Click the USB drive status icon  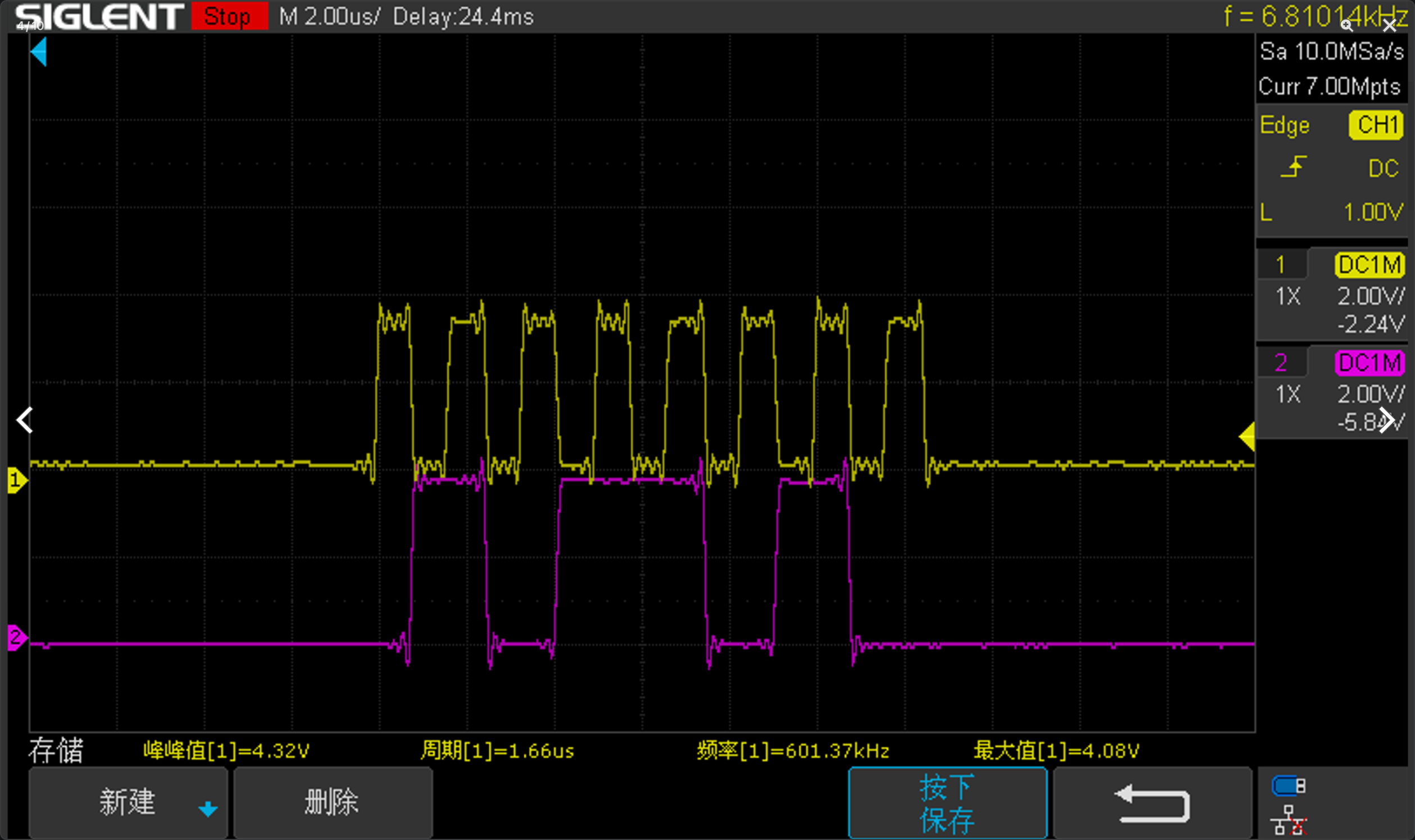[1289, 786]
